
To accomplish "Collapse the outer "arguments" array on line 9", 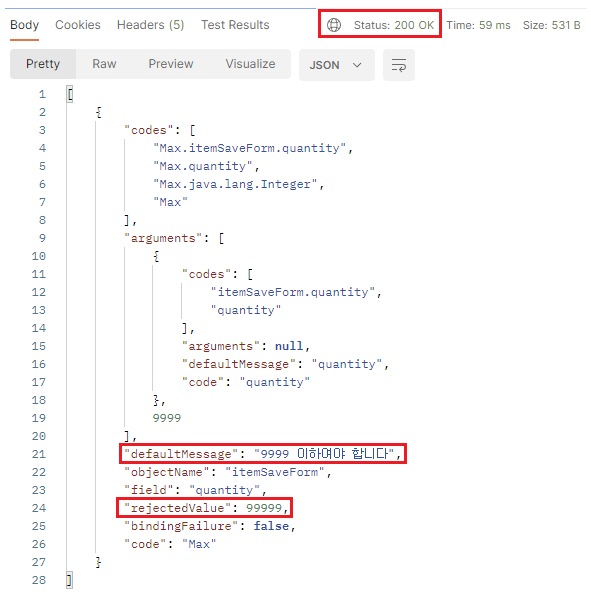I will [222, 238].
